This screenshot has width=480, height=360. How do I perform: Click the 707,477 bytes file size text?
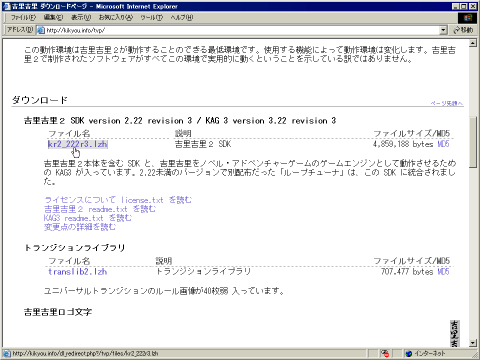point(407,272)
